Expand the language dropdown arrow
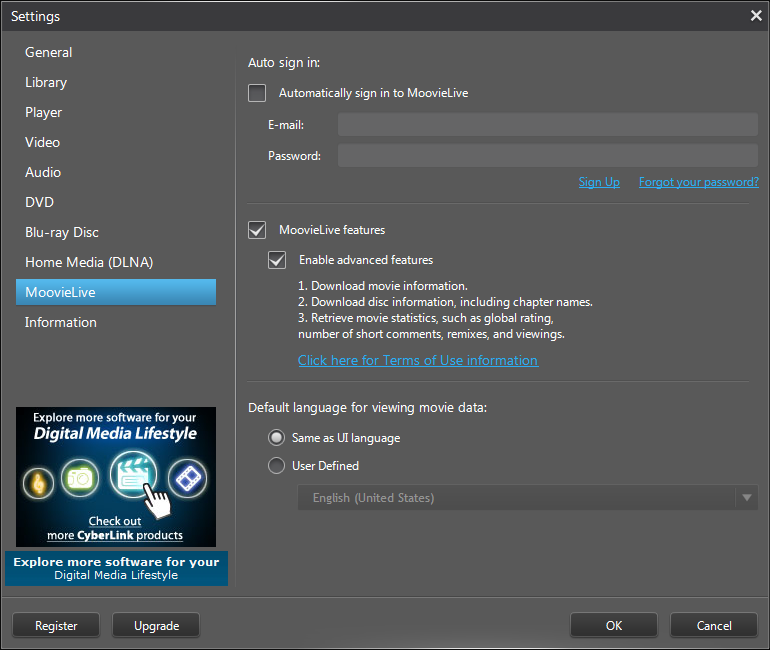This screenshot has height=650, width=770. point(746,498)
